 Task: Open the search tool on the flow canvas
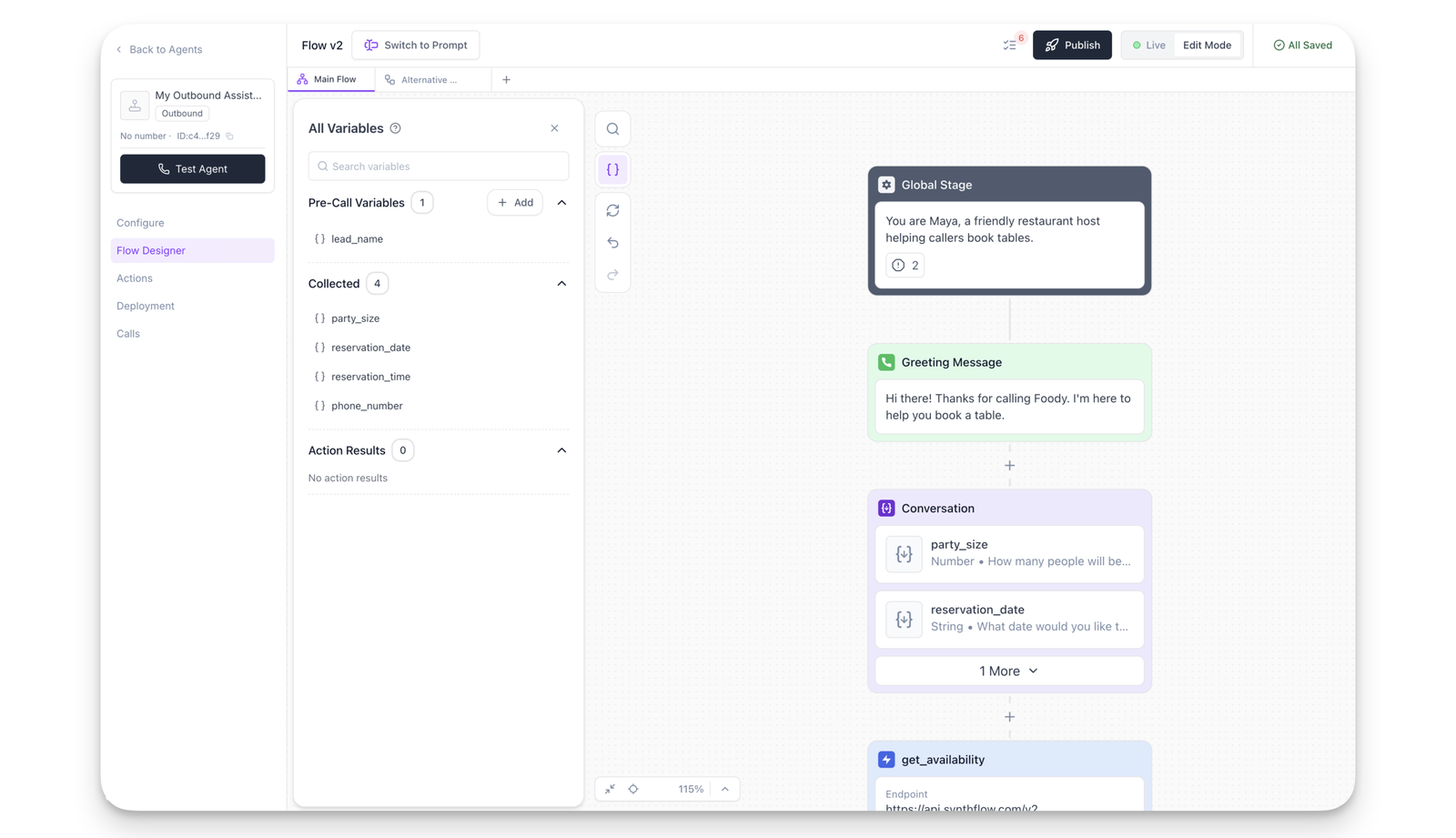click(612, 128)
